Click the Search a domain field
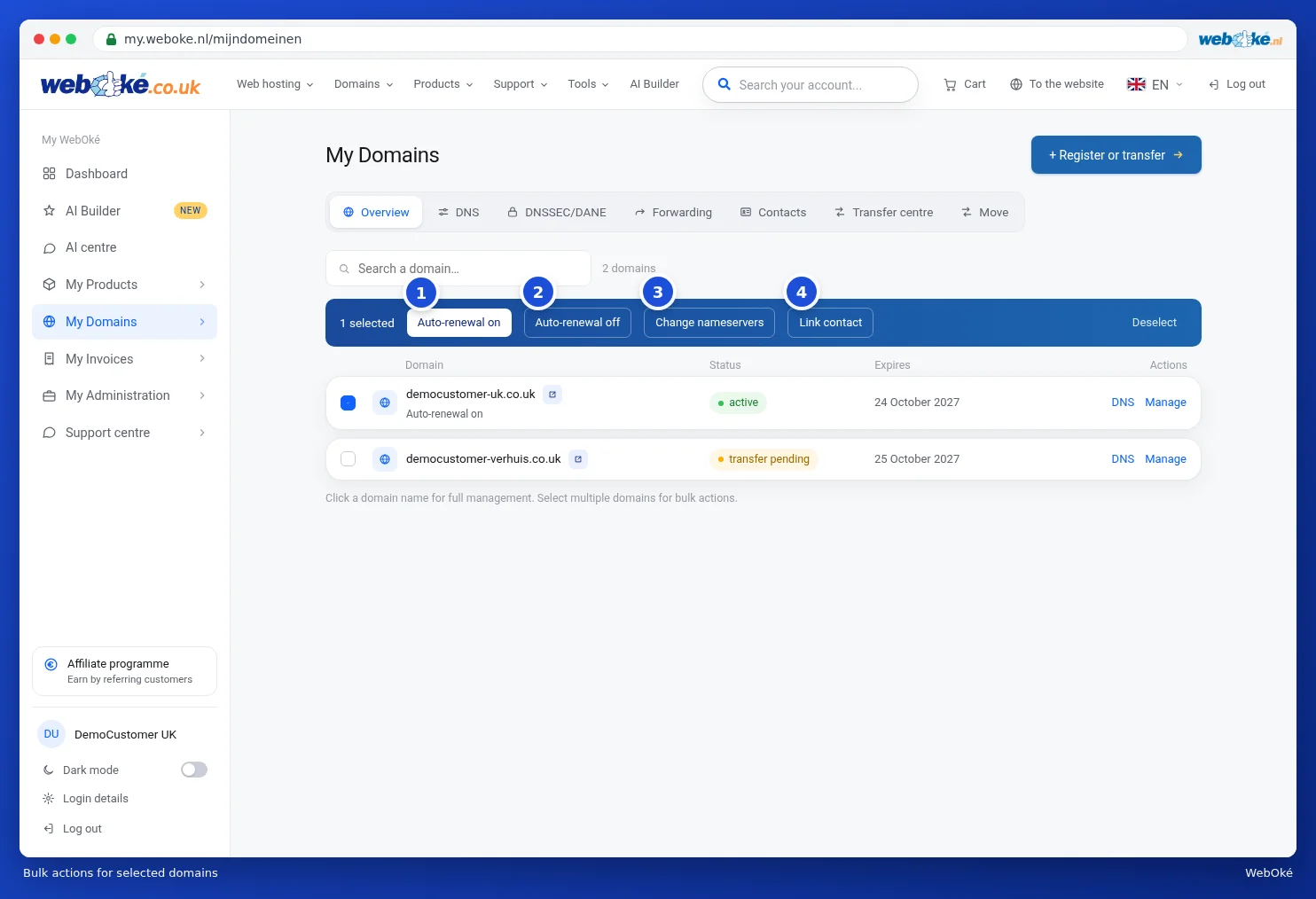Screen dimensions: 1316x899 pyautogui.click(x=458, y=269)
